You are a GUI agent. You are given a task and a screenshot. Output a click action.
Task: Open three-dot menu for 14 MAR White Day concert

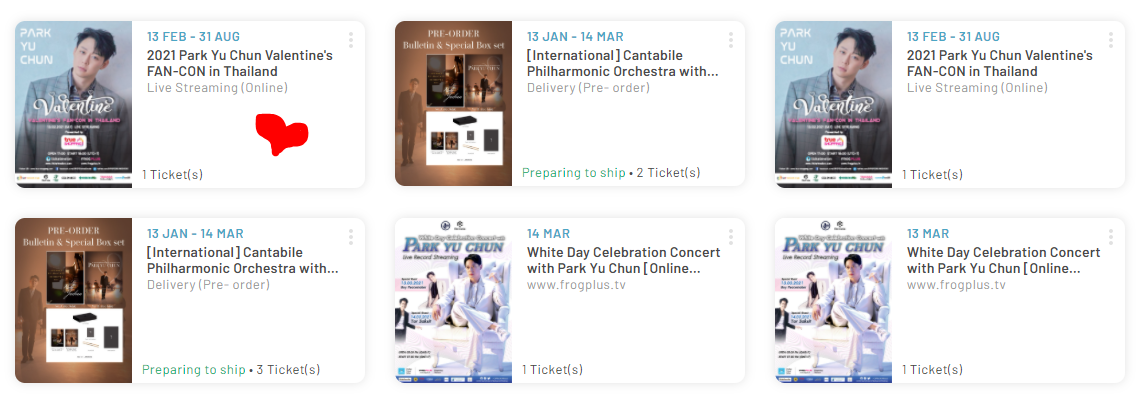click(731, 237)
